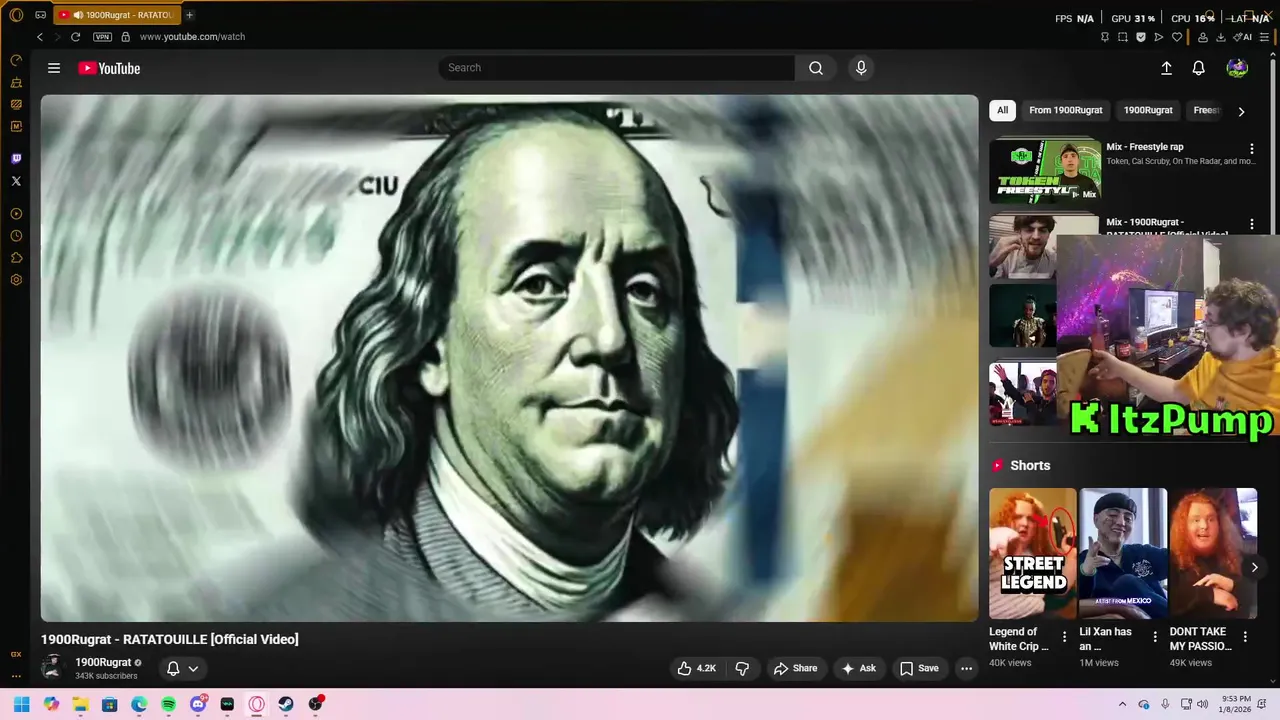Image resolution: width=1280 pixels, height=720 pixels.
Task: Open the Lil Xan short thumbnail
Action: click(1123, 554)
